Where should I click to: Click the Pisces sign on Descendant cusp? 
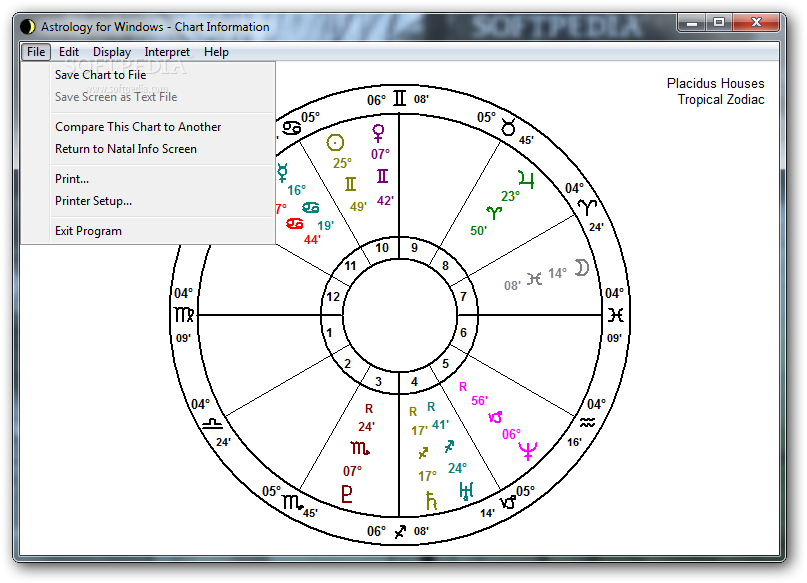(616, 315)
